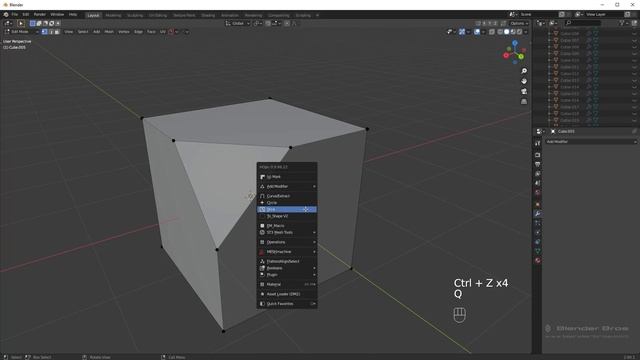Screen dimensions: 640x360
Task: Open the pivot point dropdown
Action: click(258, 24)
